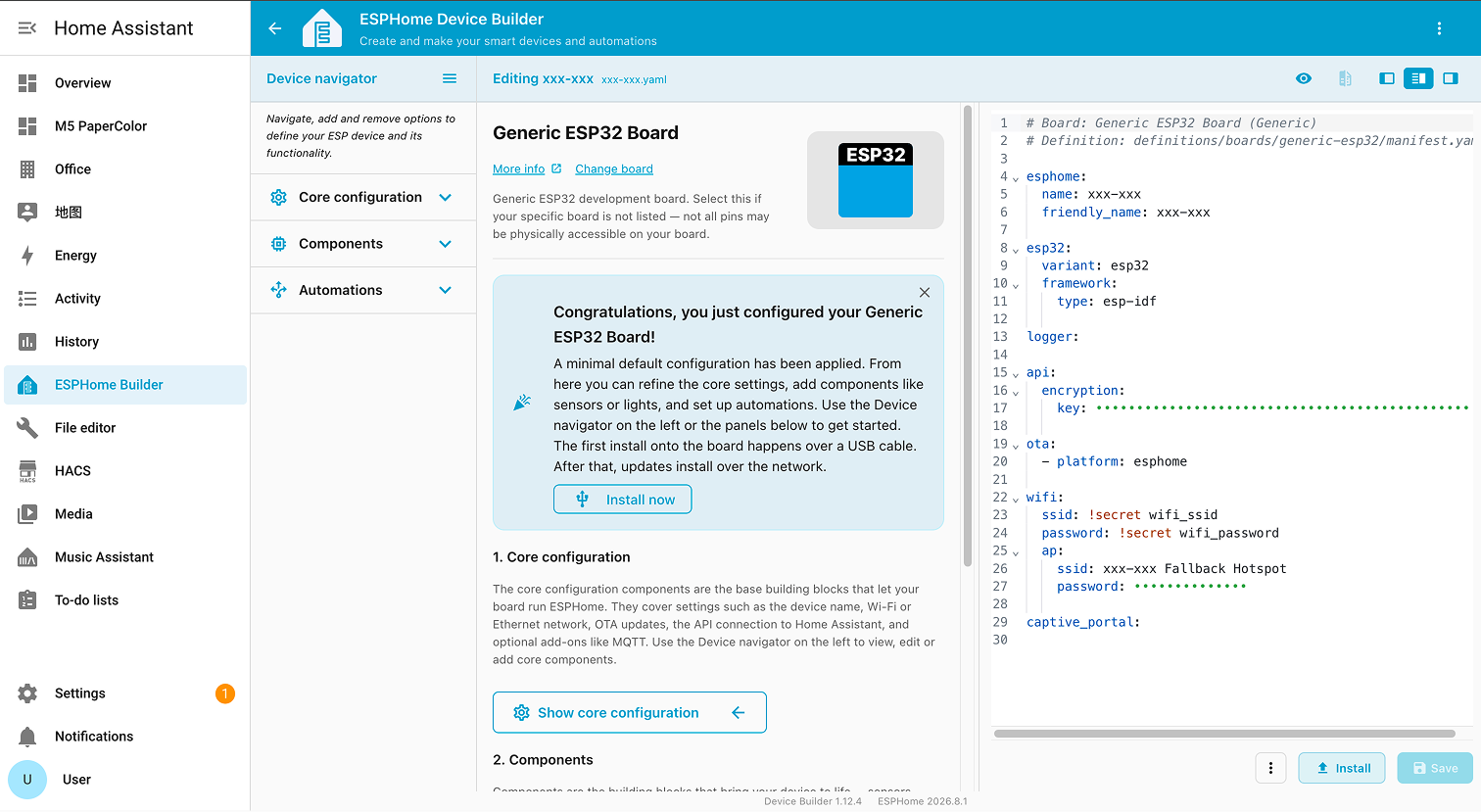
Task: Expand the Automations section
Action: (363, 290)
